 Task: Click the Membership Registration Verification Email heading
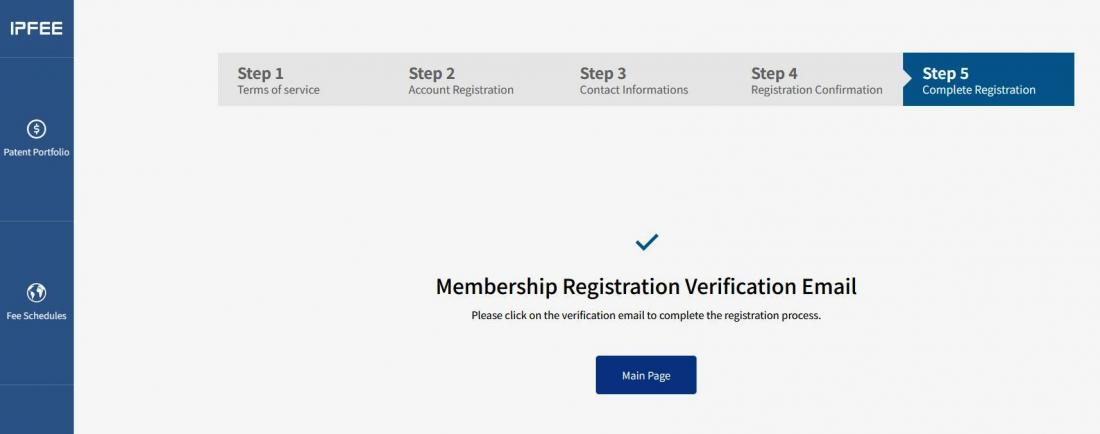click(646, 287)
